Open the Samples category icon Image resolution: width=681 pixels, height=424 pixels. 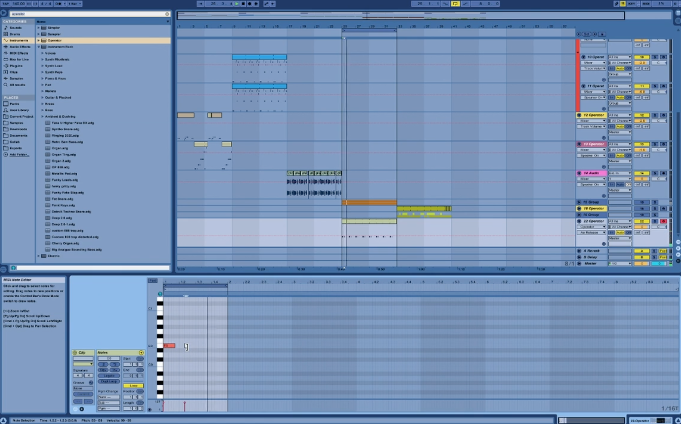pos(6,78)
